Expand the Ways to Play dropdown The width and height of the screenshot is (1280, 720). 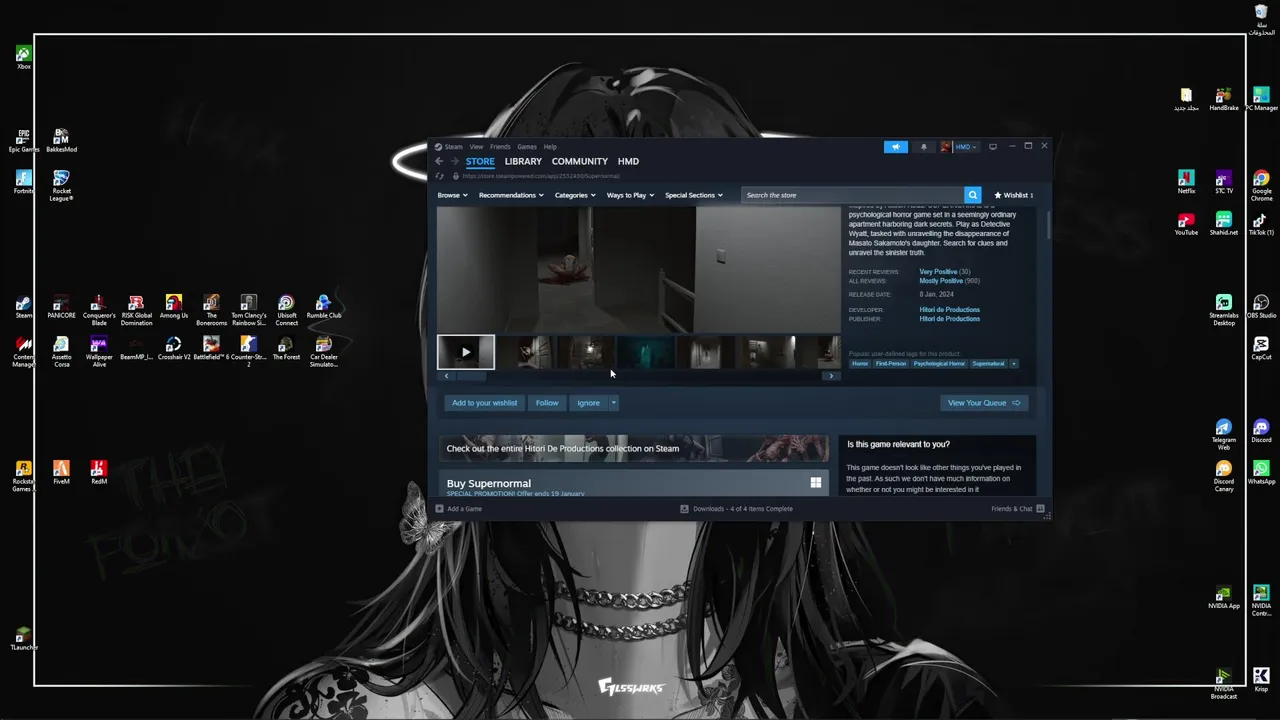630,195
